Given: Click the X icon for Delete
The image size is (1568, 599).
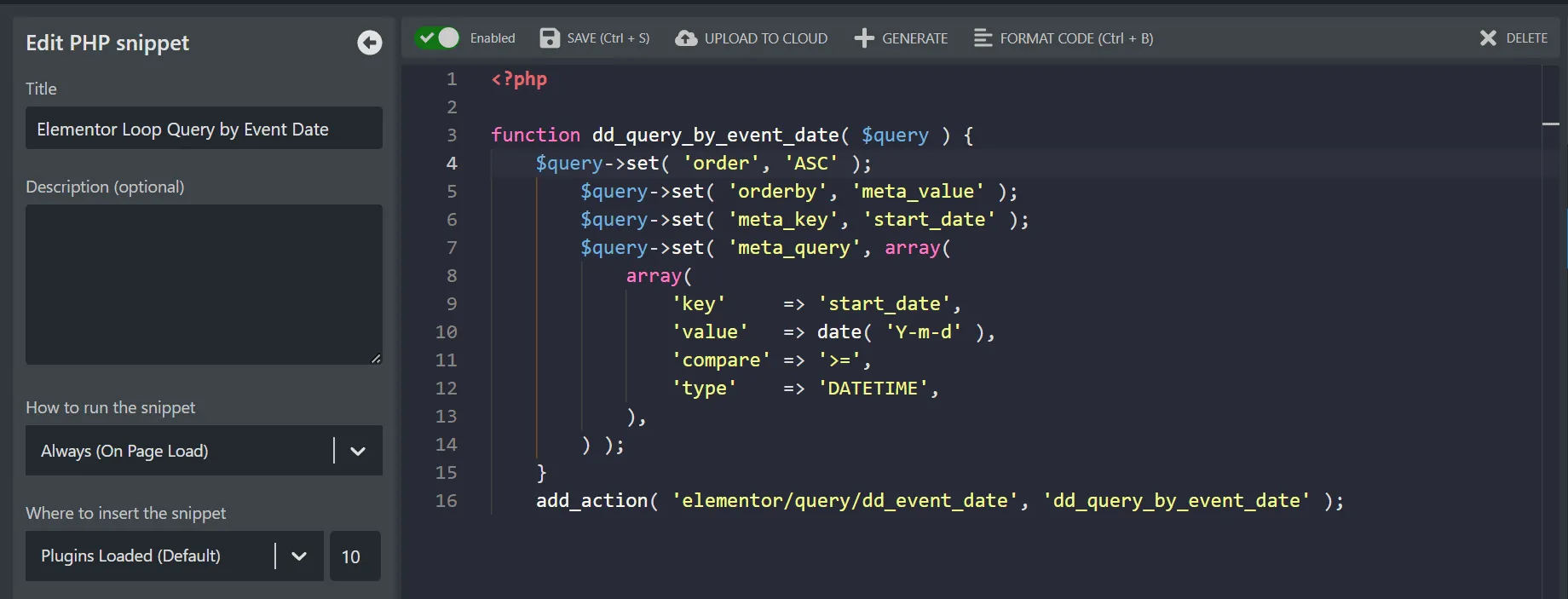Looking at the screenshot, I should click(x=1488, y=38).
